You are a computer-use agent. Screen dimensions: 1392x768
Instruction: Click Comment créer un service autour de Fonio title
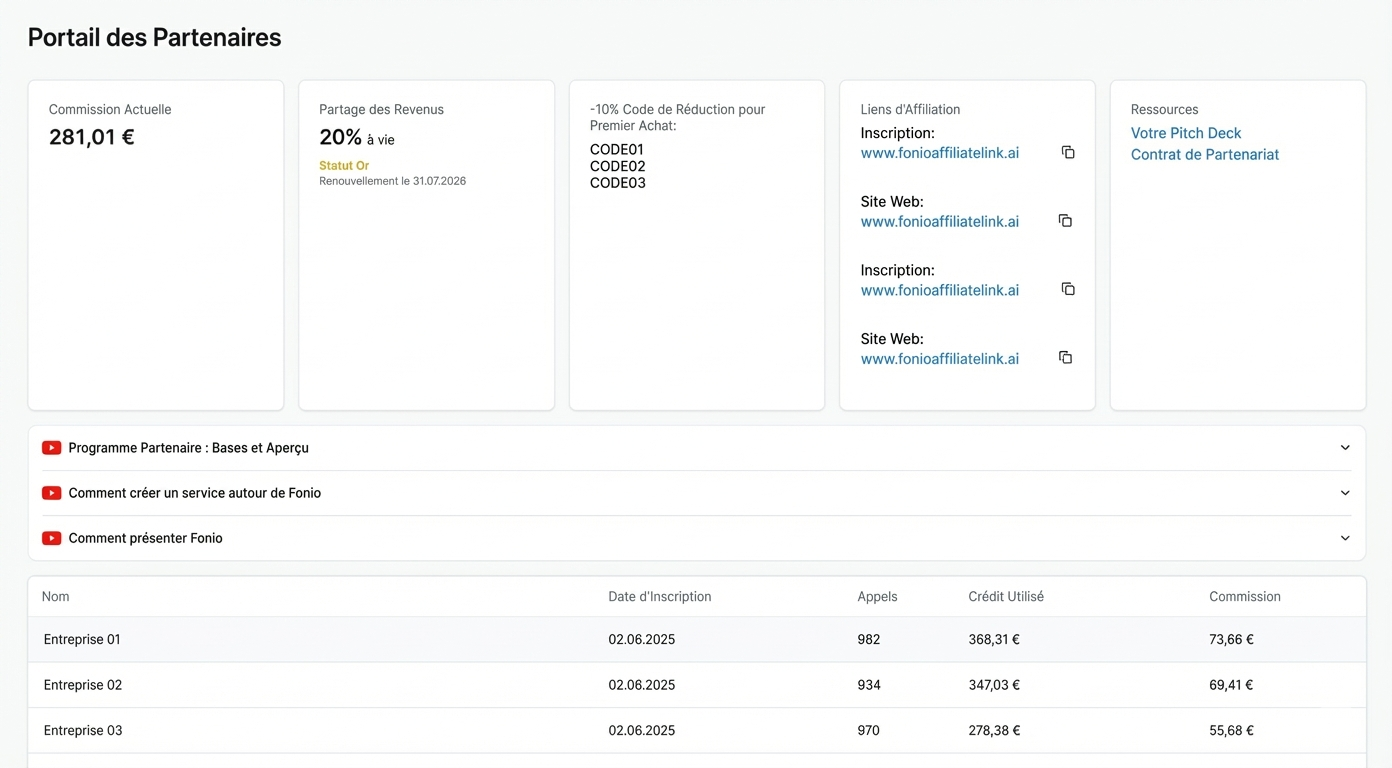[x=194, y=493]
